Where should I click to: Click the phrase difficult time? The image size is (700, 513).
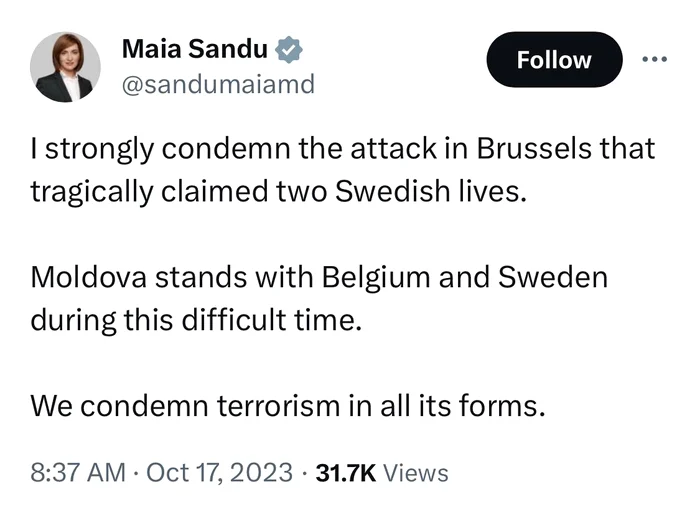(x=272, y=320)
